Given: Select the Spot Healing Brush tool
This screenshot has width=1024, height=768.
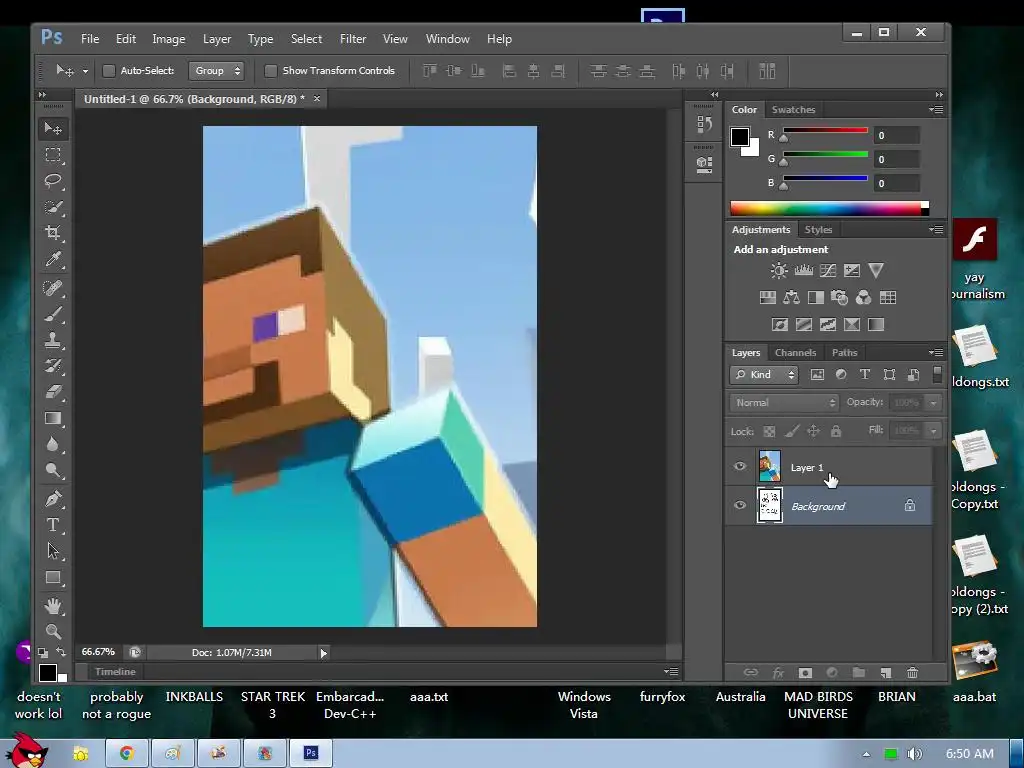Looking at the screenshot, I should coord(53,287).
